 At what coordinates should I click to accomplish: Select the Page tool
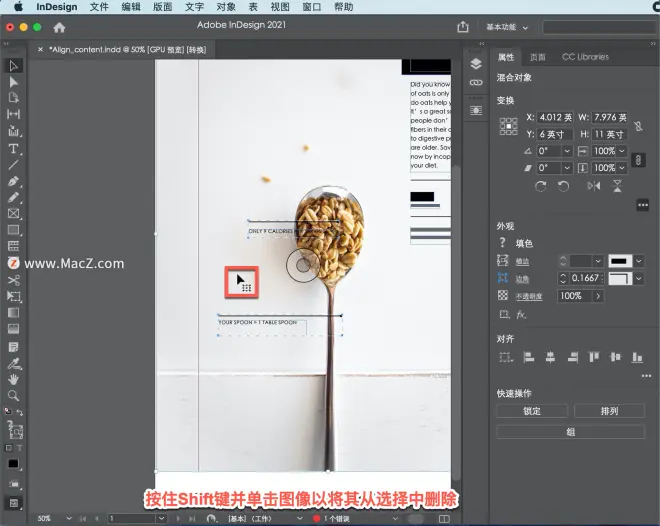[x=13, y=98]
